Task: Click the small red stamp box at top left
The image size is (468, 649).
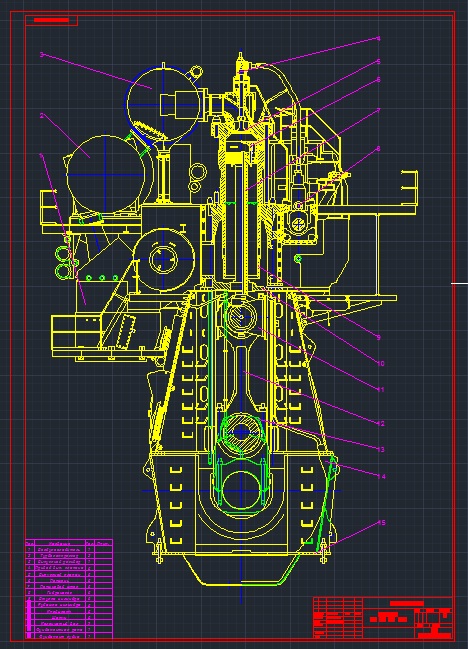Action: tap(51, 20)
